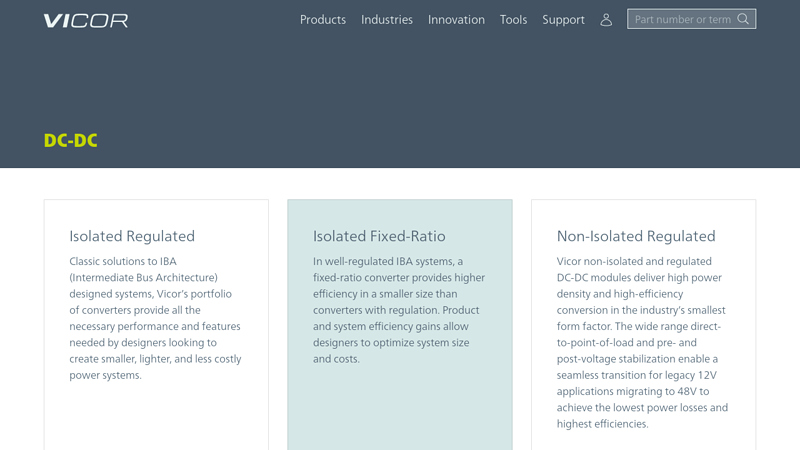Viewport: 800px width, 450px height.
Task: Click the Vicor logo
Action: coord(86,20)
